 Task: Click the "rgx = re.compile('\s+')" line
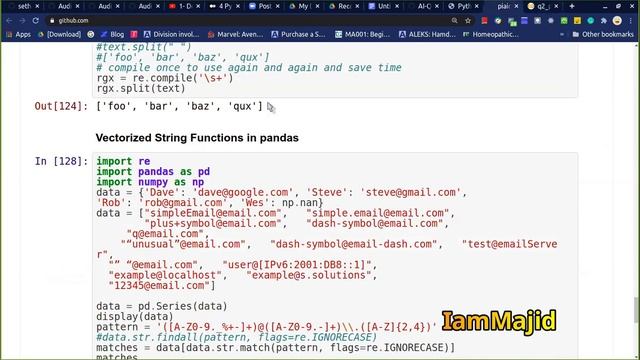pyautogui.click(x=165, y=78)
